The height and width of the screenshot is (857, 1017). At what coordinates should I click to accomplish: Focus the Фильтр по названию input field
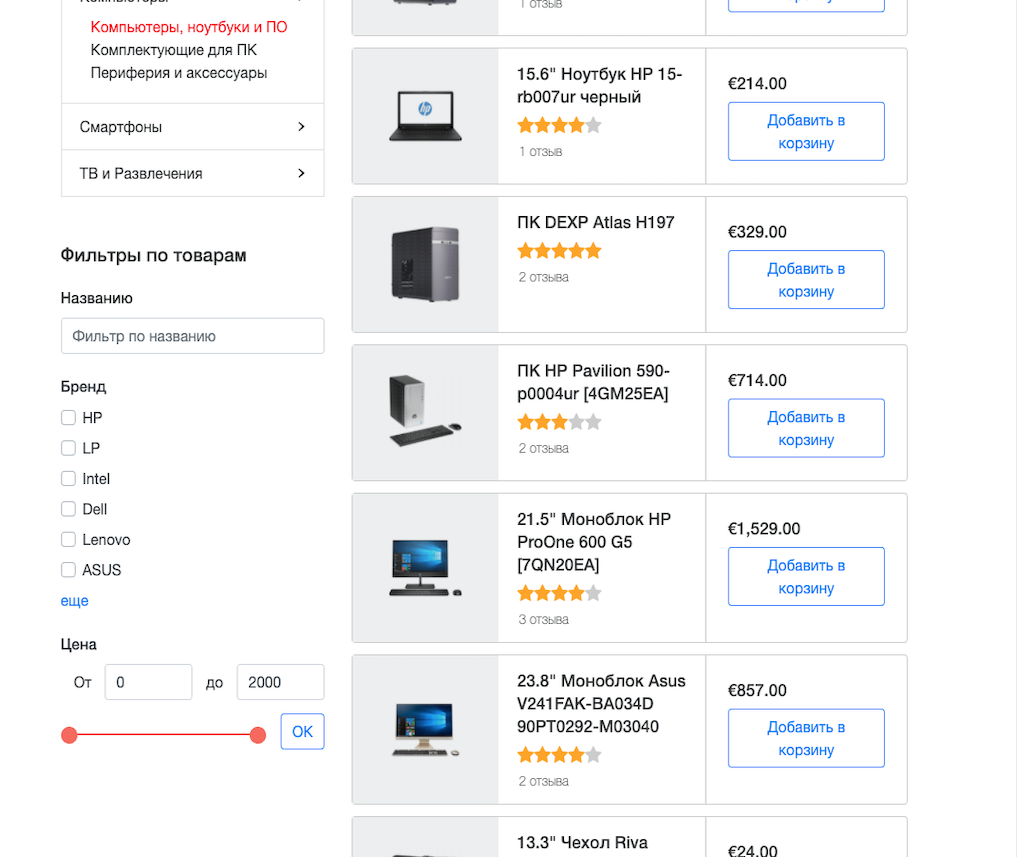(193, 336)
